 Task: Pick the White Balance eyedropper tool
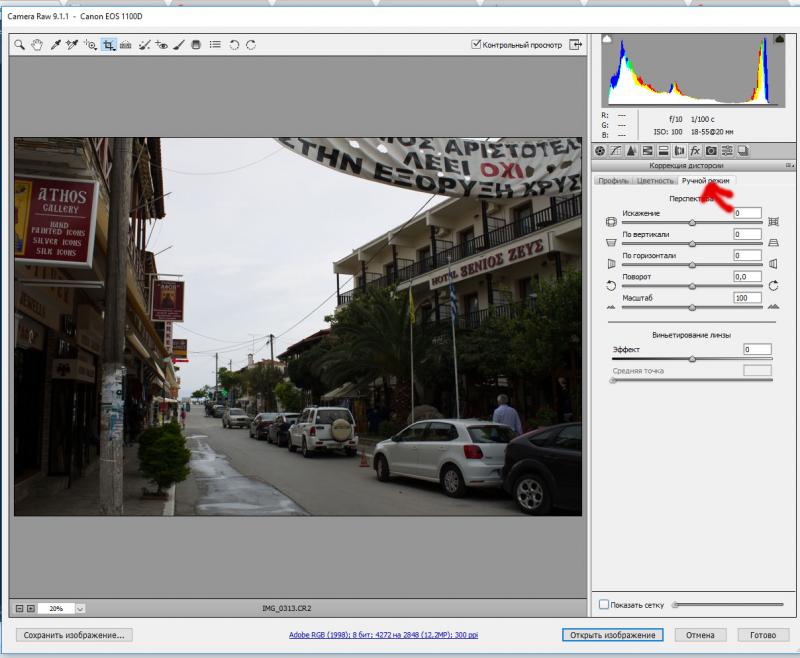[x=56, y=45]
